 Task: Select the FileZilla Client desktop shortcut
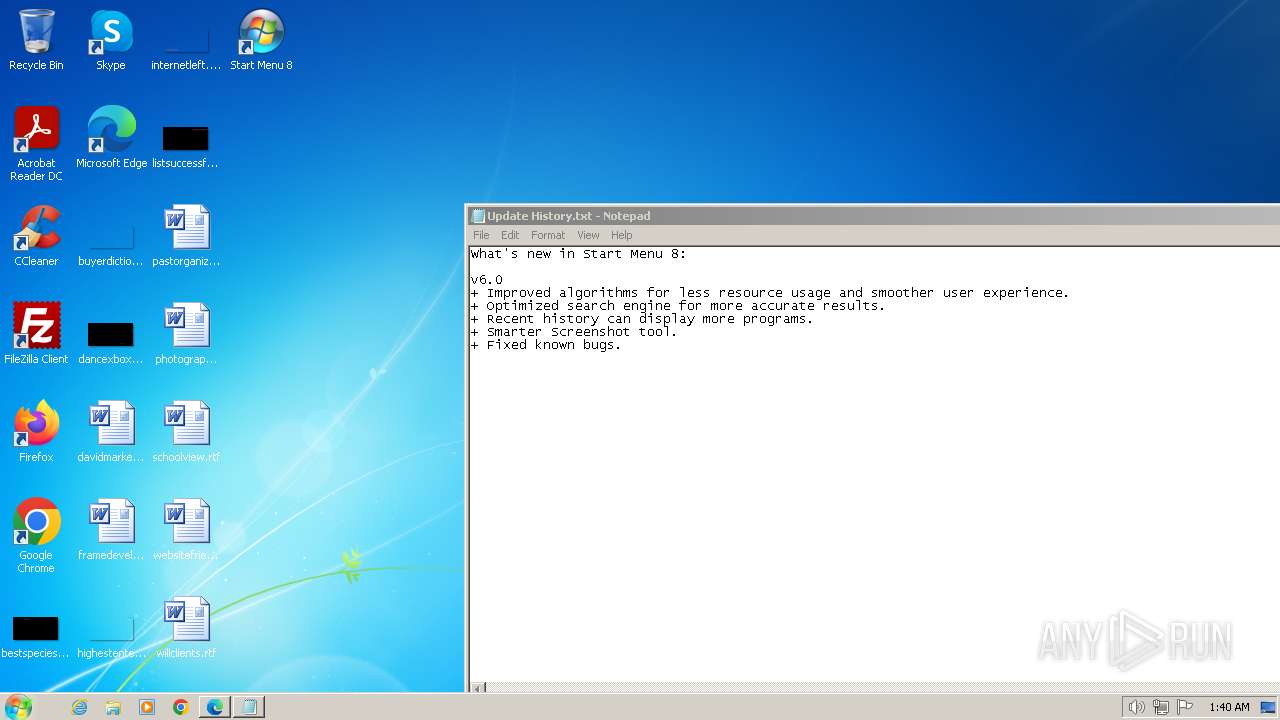tap(36, 334)
